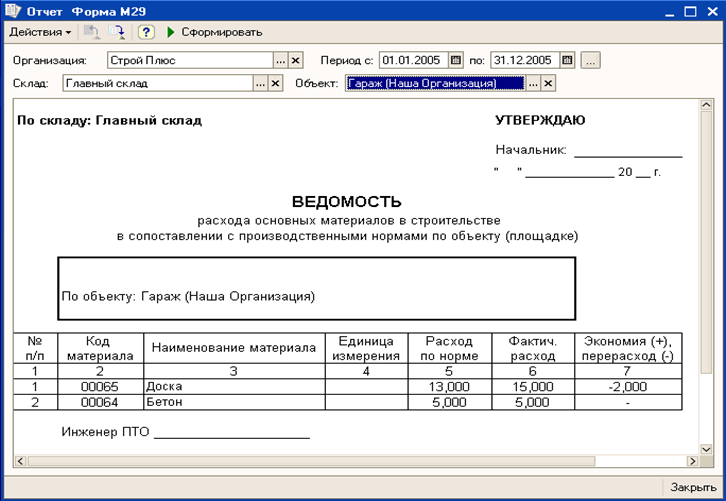The width and height of the screenshot is (726, 501).
Task: Click the report vertical scrollbar down arrow
Action: coord(706,449)
